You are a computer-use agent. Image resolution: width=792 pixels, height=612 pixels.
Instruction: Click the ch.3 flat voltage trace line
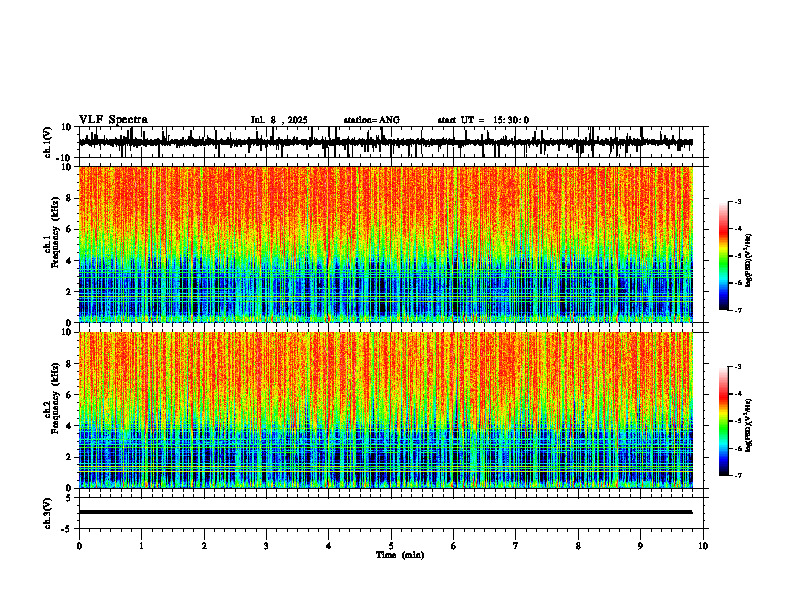[x=385, y=512]
